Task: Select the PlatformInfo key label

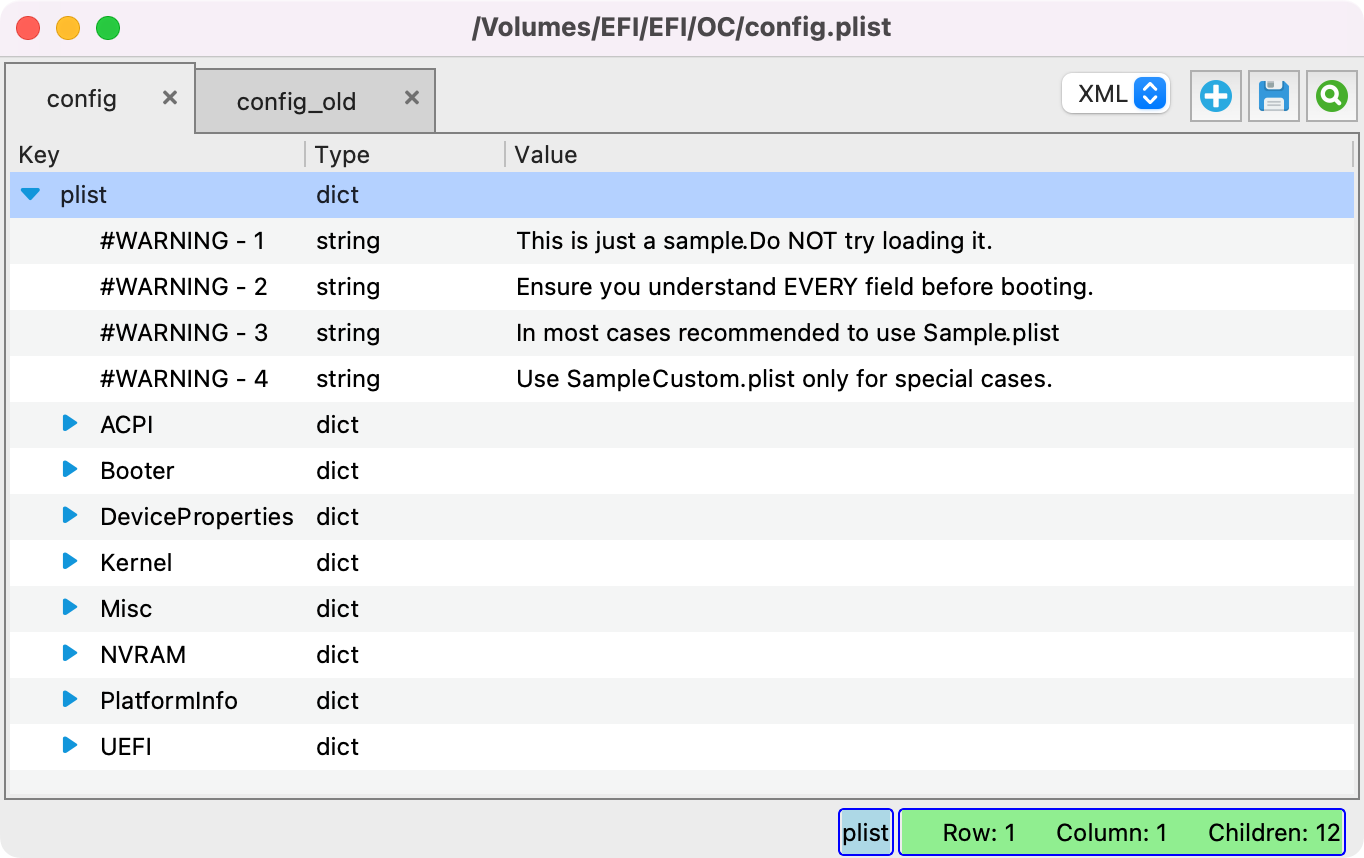Action: (169, 701)
